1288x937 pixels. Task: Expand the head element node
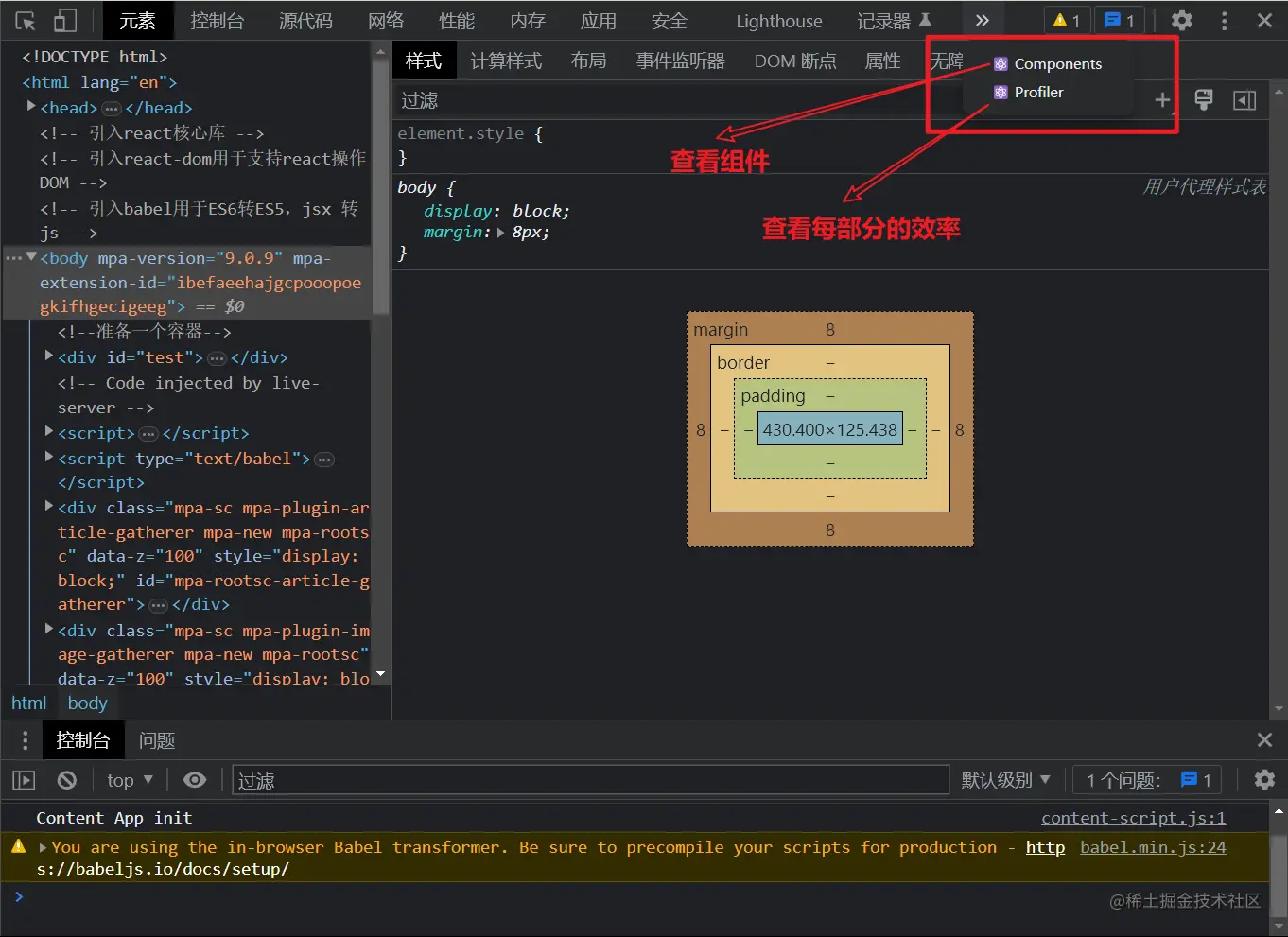31,107
